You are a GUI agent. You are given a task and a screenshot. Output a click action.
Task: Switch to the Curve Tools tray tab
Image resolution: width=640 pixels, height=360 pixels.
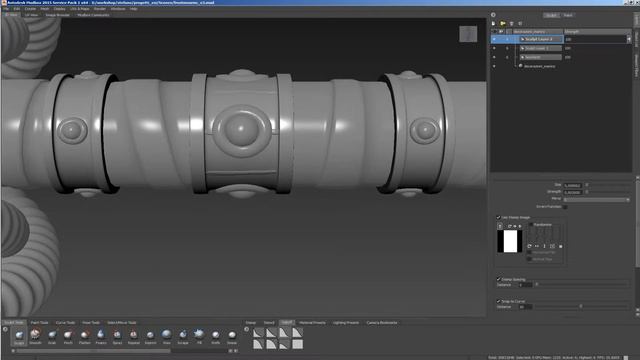point(65,322)
